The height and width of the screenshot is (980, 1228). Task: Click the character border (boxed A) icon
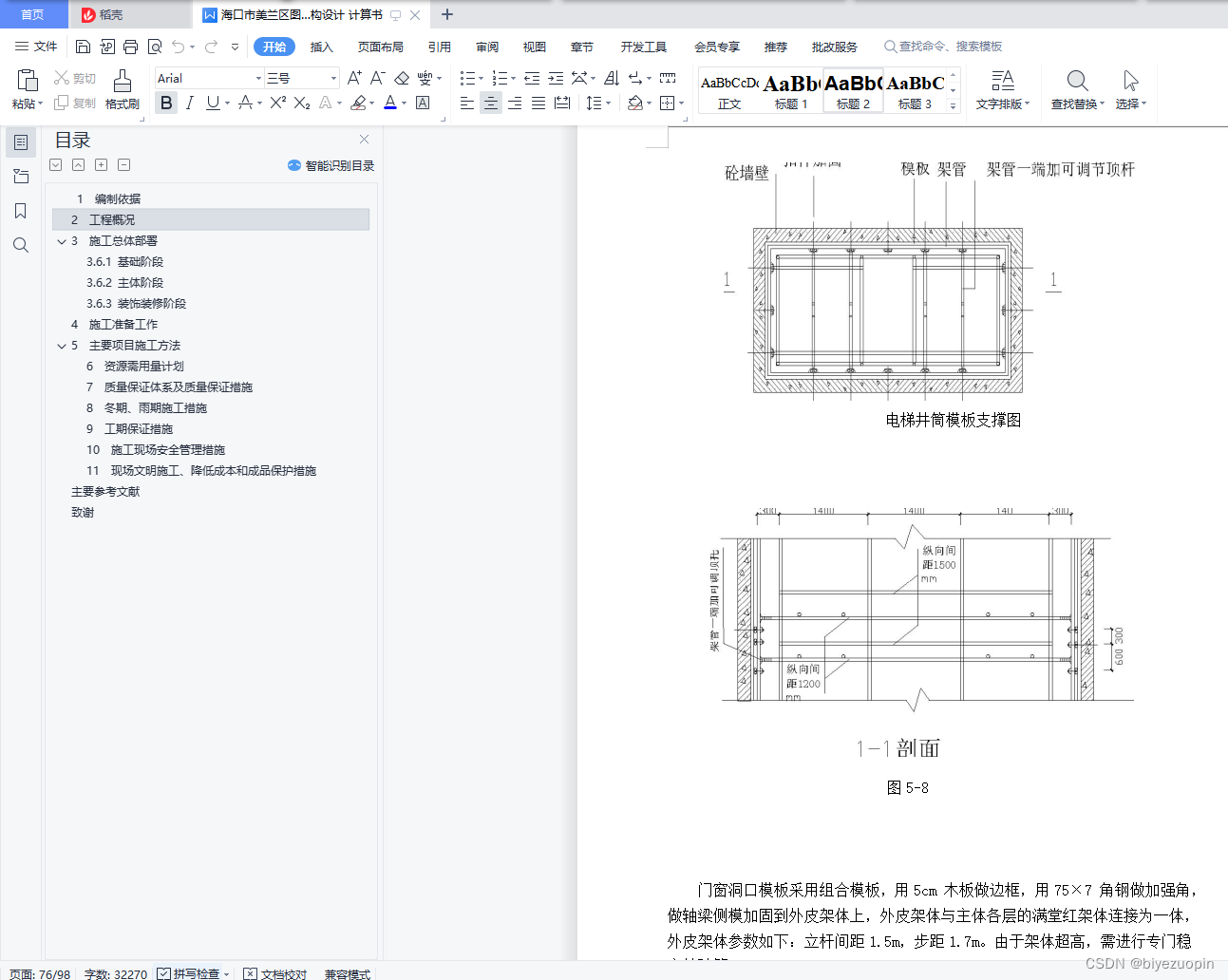[x=423, y=103]
